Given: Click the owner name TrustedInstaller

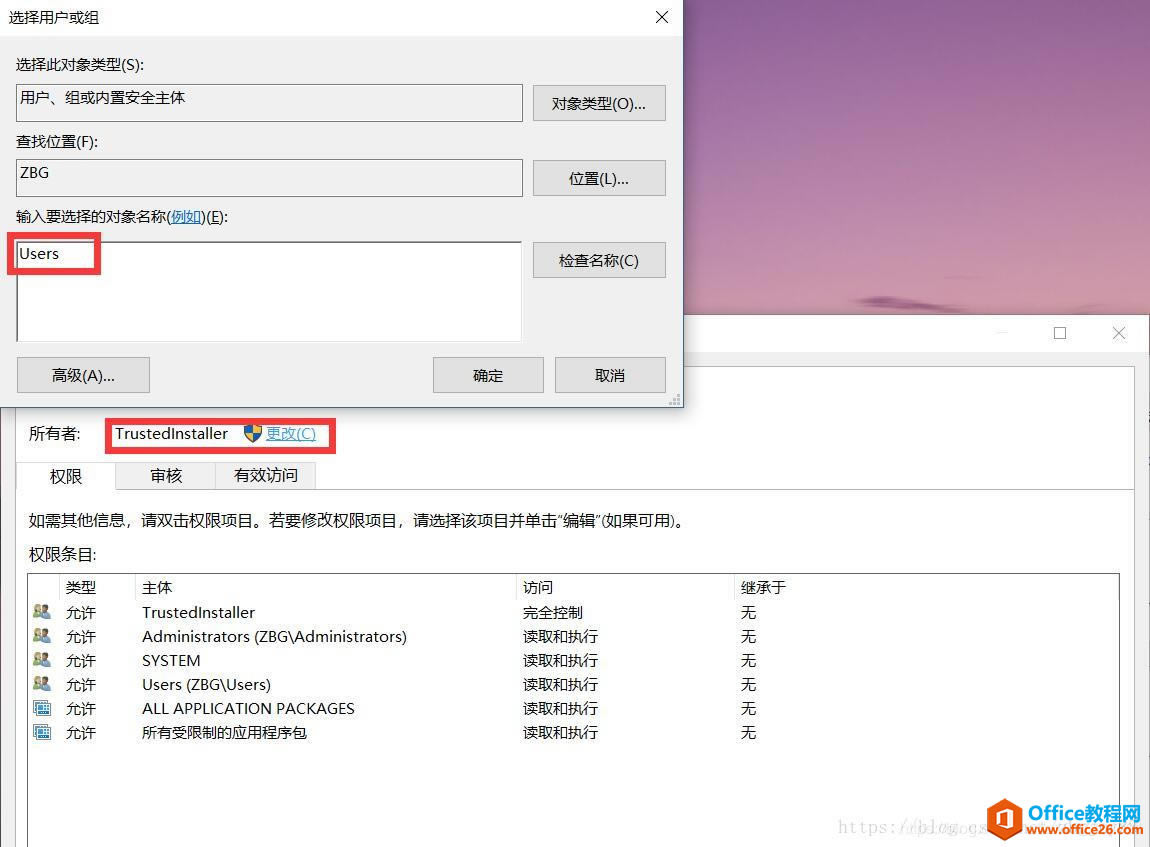Looking at the screenshot, I should tap(172, 433).
